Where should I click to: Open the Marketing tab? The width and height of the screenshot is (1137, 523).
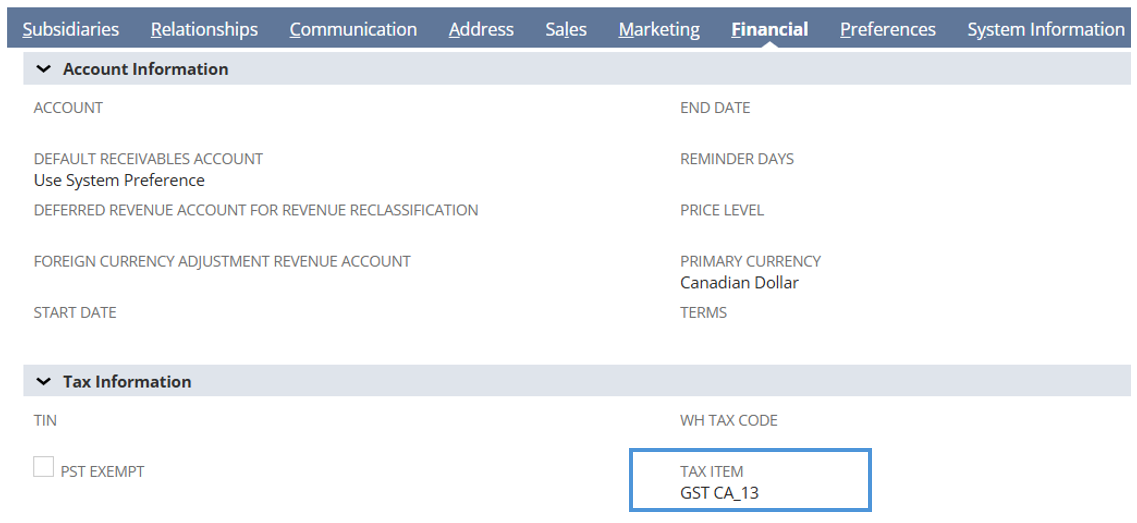[x=659, y=29]
